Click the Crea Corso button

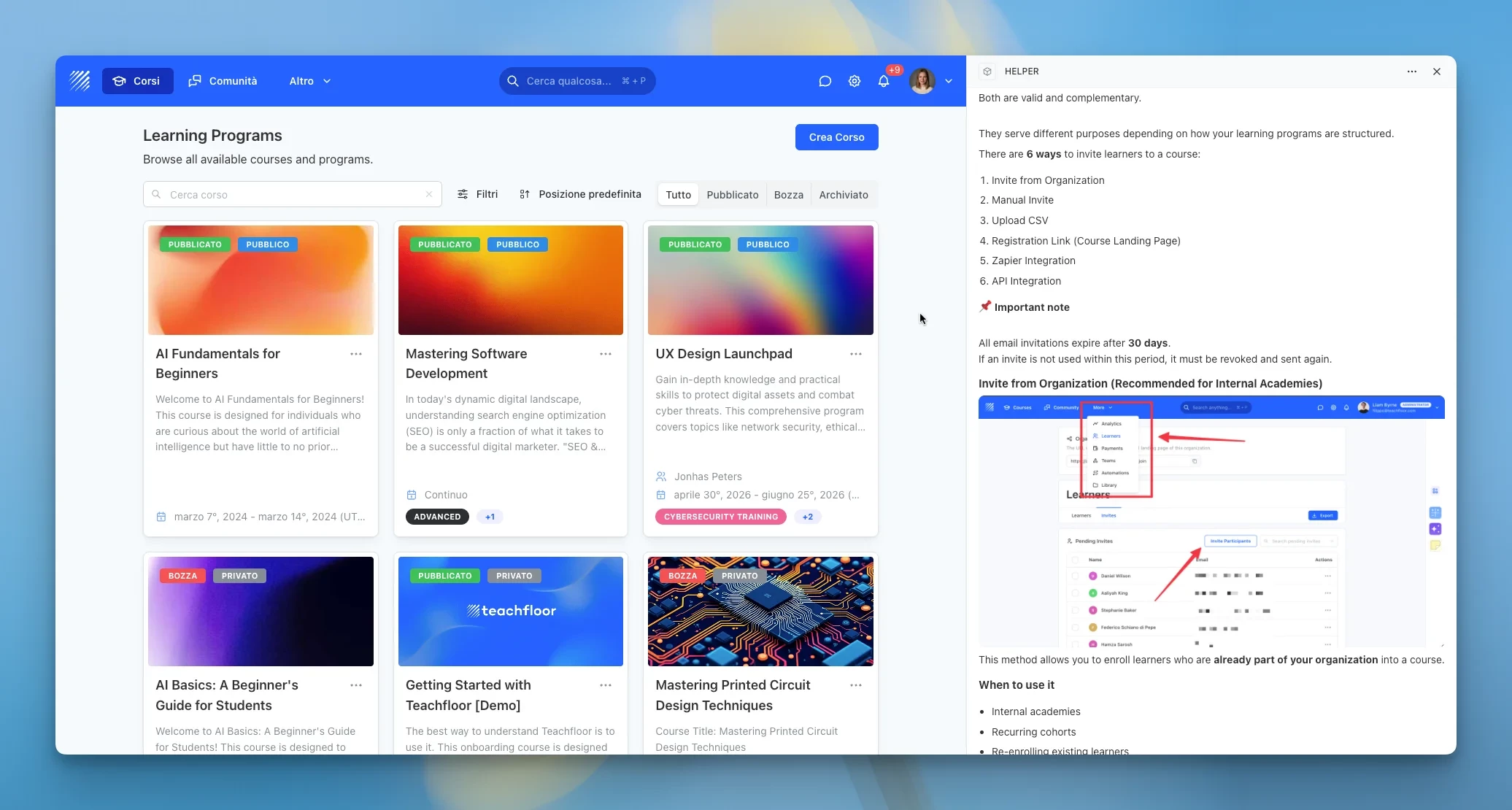point(836,137)
